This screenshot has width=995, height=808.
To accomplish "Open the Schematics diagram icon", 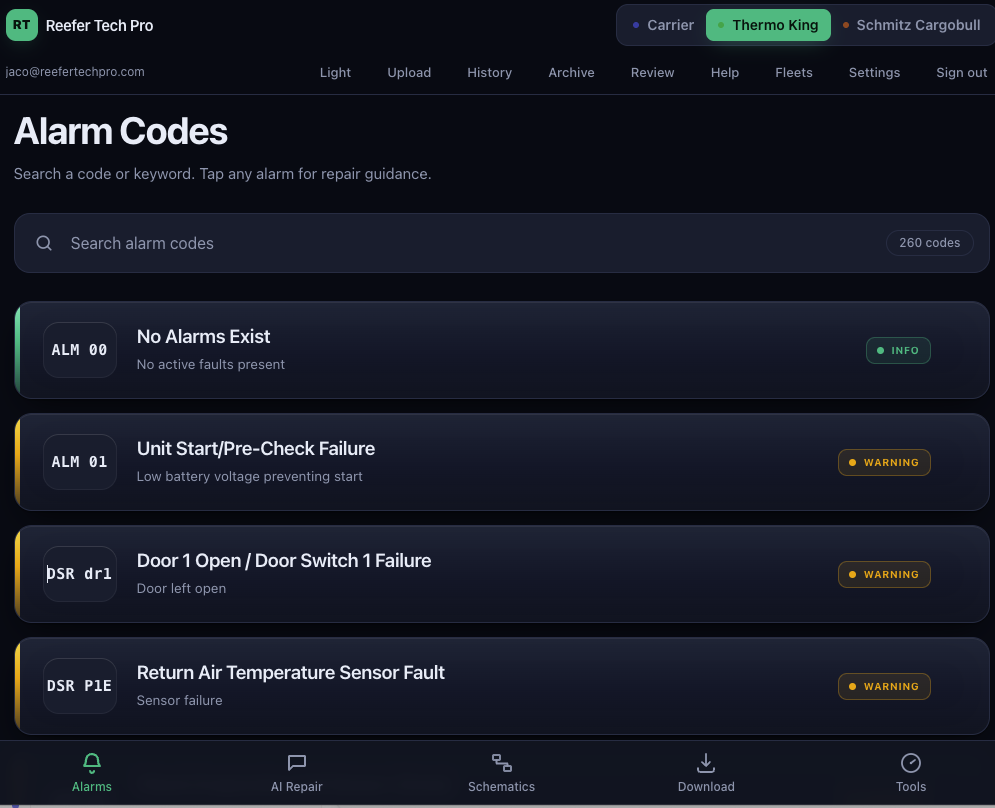I will pos(501,763).
